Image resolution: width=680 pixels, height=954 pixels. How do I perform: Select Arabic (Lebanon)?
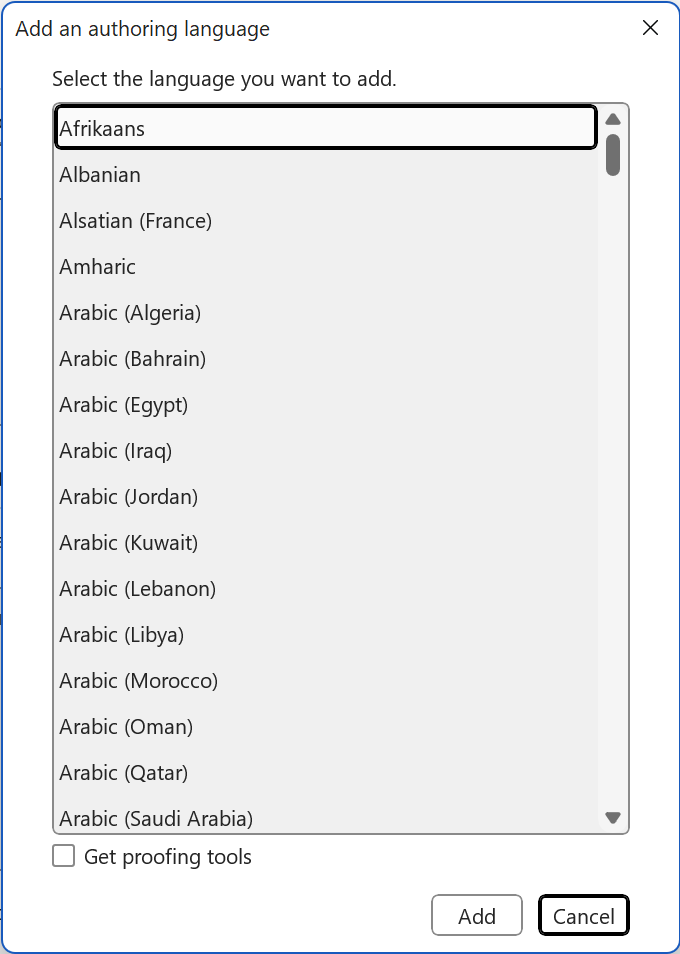[x=326, y=588]
